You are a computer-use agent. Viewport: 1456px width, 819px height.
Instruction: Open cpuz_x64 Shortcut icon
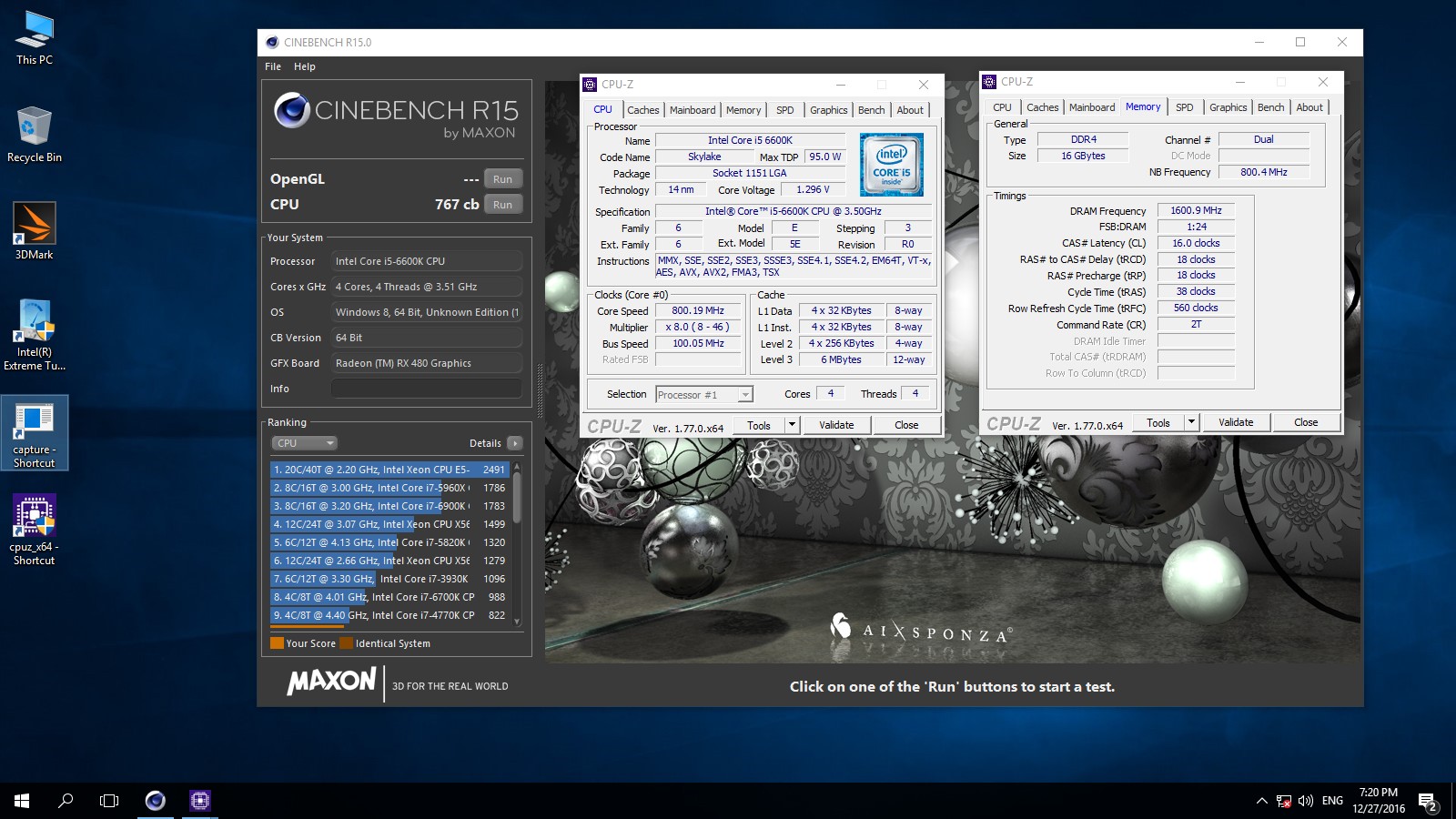[35, 531]
